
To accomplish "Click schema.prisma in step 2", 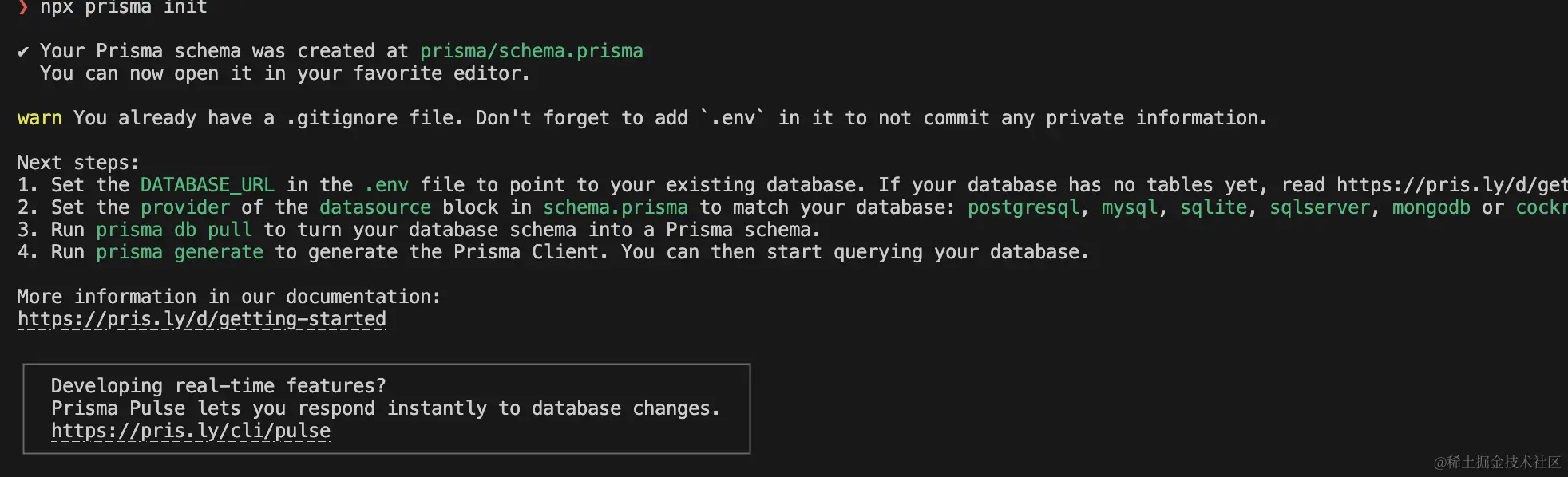I will point(615,207).
